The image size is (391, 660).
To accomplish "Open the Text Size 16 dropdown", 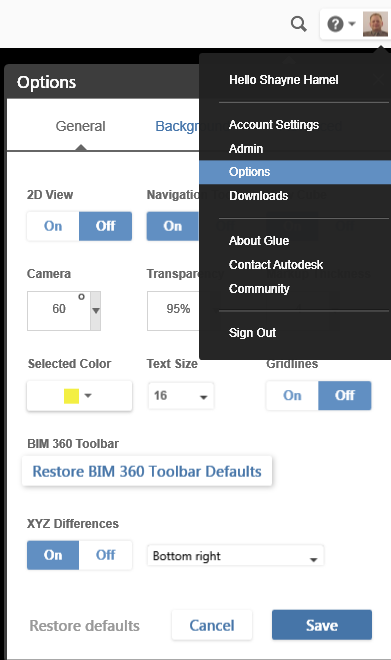I will [x=181, y=396].
